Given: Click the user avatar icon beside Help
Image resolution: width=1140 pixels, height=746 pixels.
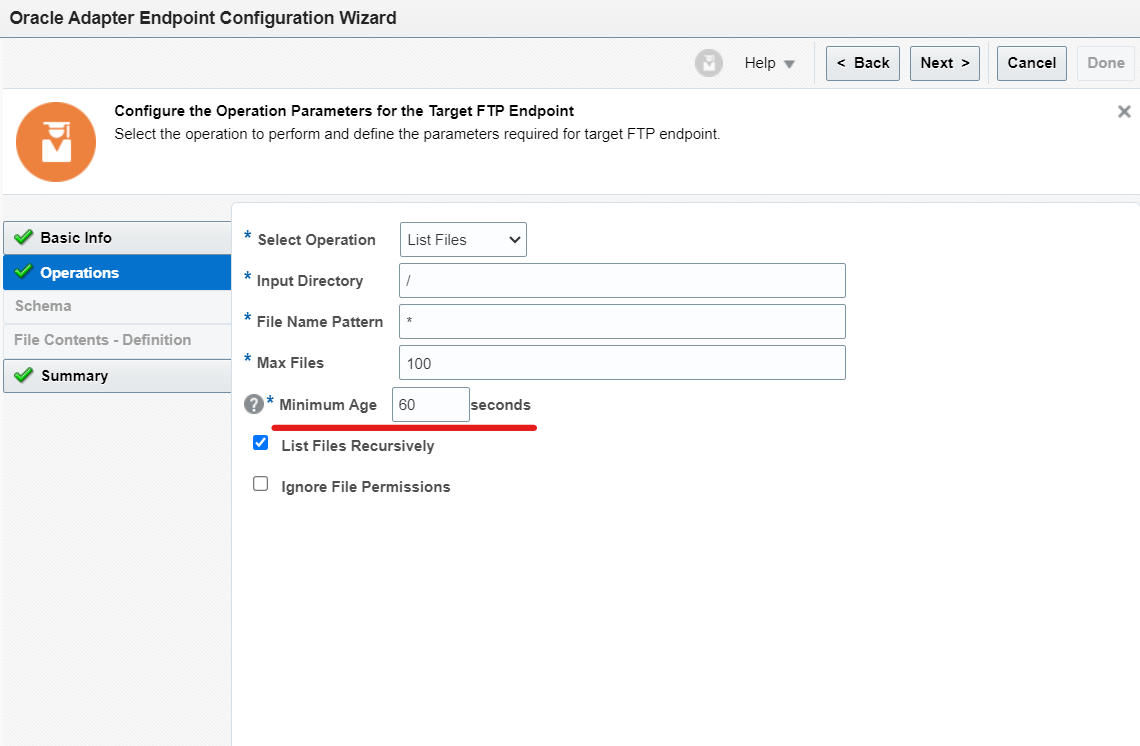Looking at the screenshot, I should click(x=709, y=63).
